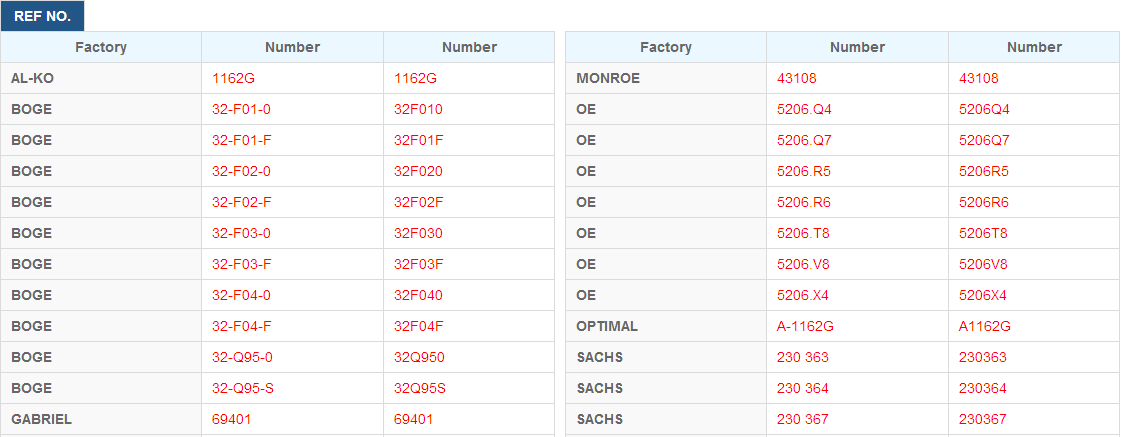Select BOGE number 32F01F
This screenshot has width=1123, height=437.
pyautogui.click(x=419, y=140)
